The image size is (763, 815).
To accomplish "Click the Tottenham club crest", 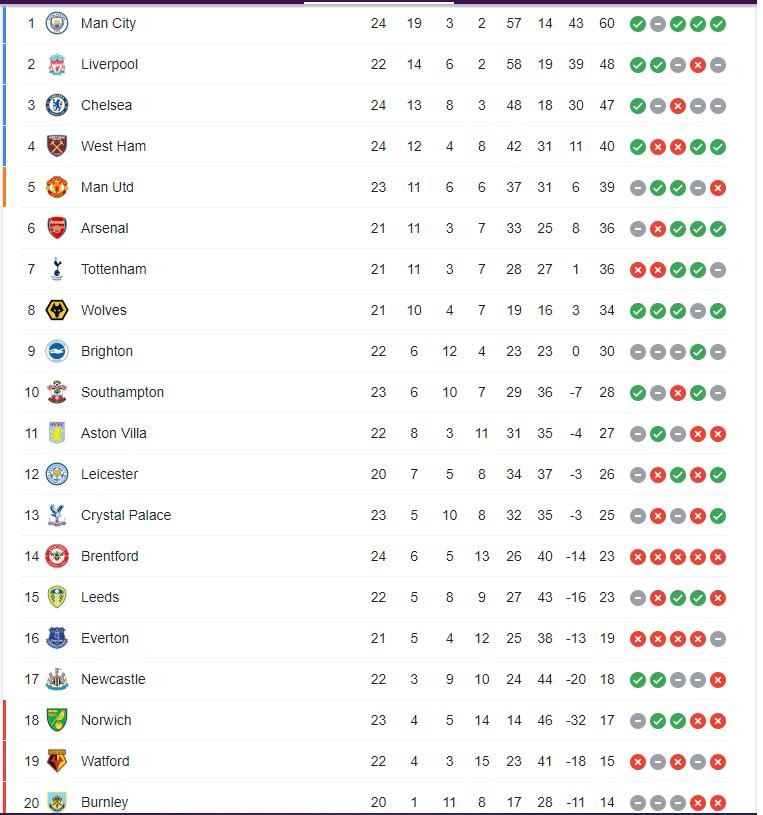I will click(x=57, y=269).
